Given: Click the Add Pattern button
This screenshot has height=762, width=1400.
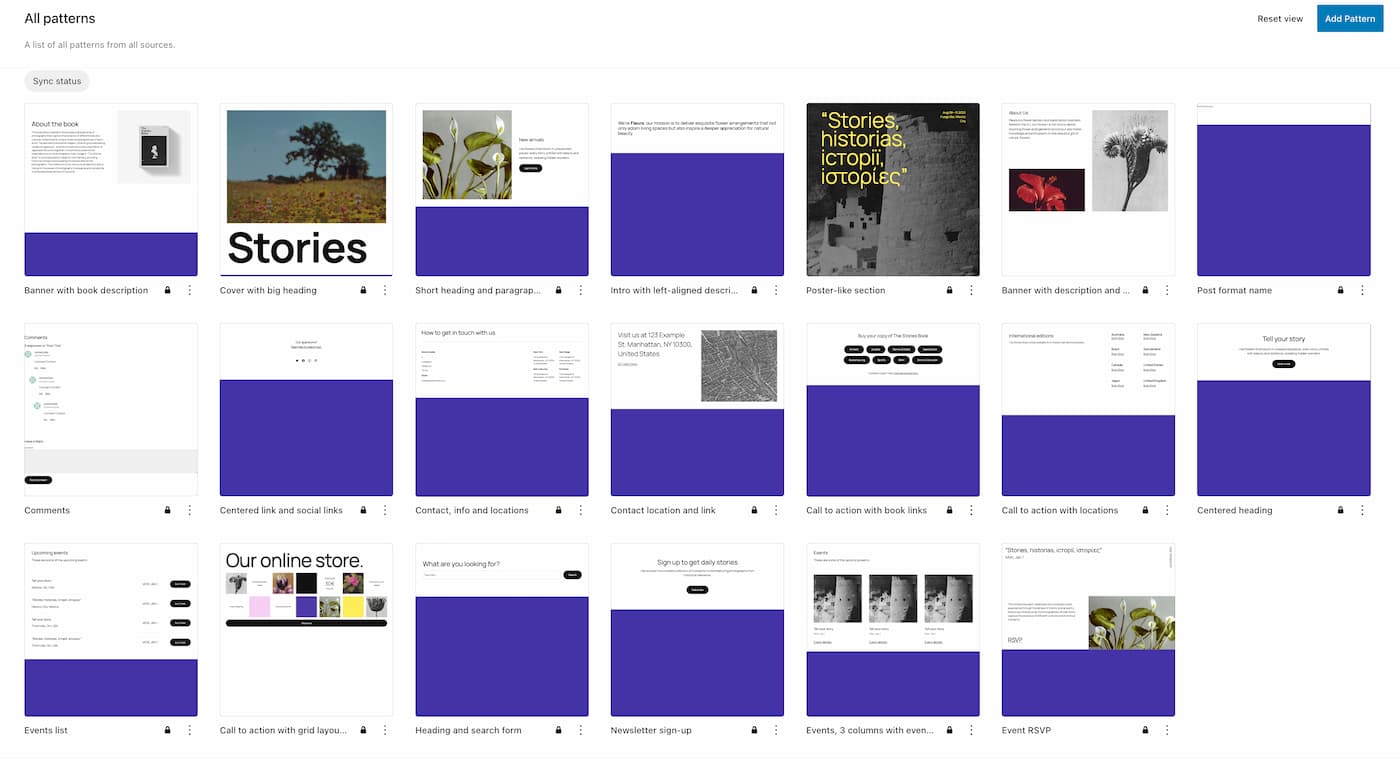Looking at the screenshot, I should click(1349, 18).
